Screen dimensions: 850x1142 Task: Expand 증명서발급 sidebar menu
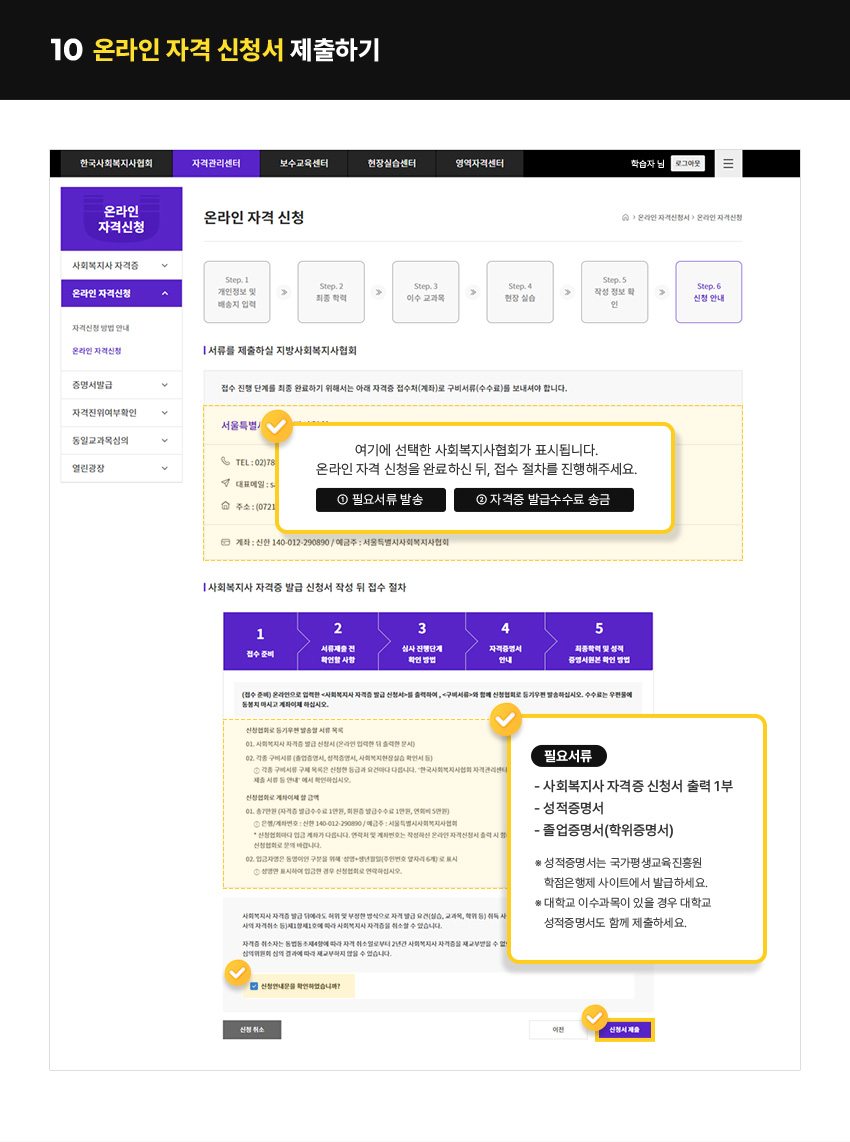(x=121, y=385)
